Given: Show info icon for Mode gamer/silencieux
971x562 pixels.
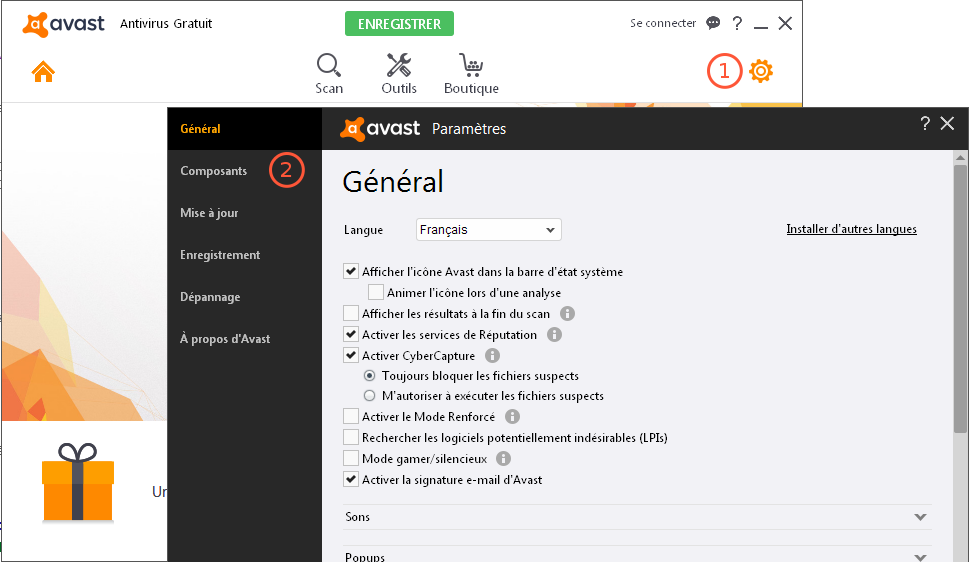Looking at the screenshot, I should (x=503, y=459).
